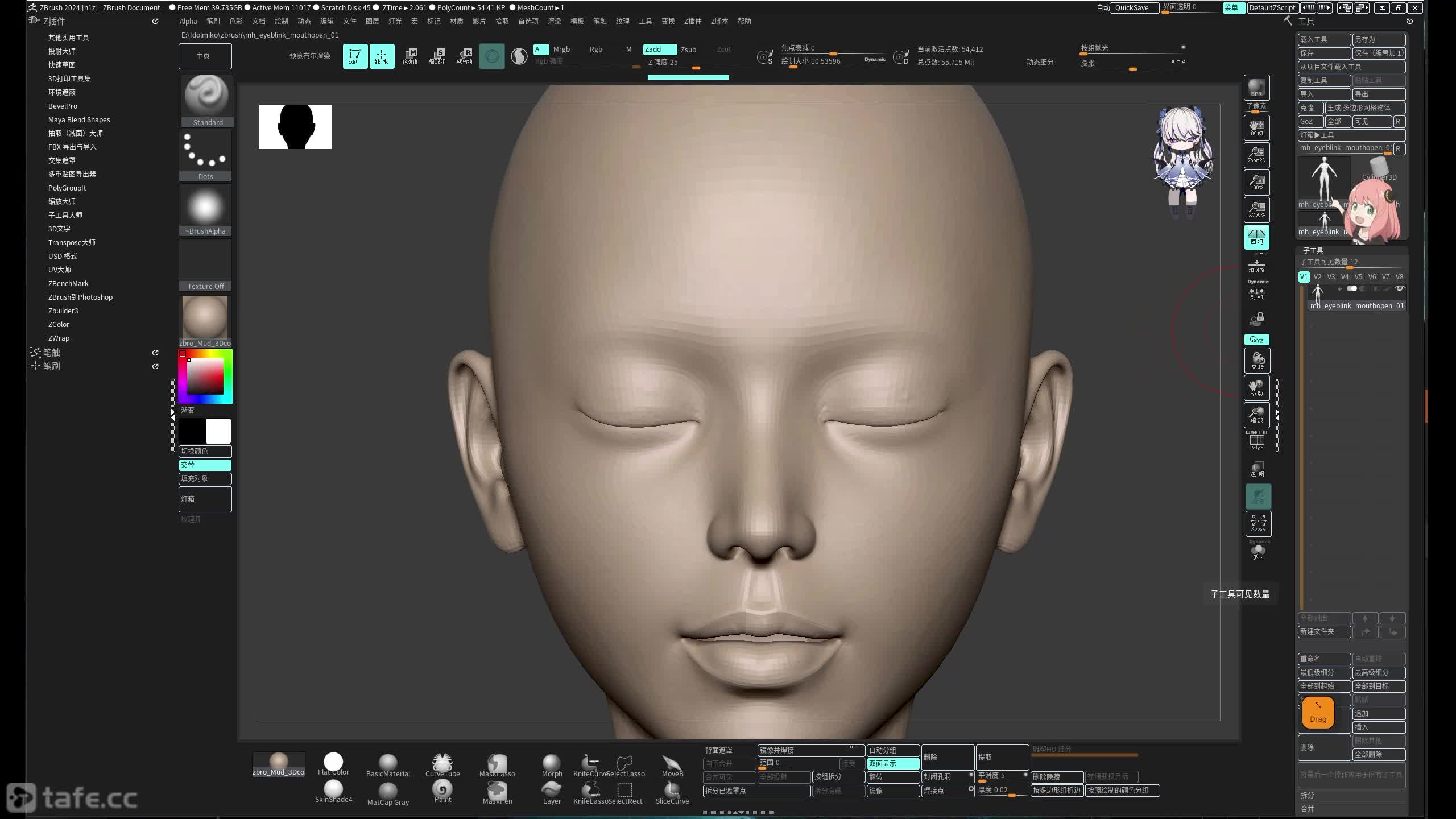The height and width of the screenshot is (819, 1456).
Task: Expand 子工具大师 plugin section
Action: (65, 215)
